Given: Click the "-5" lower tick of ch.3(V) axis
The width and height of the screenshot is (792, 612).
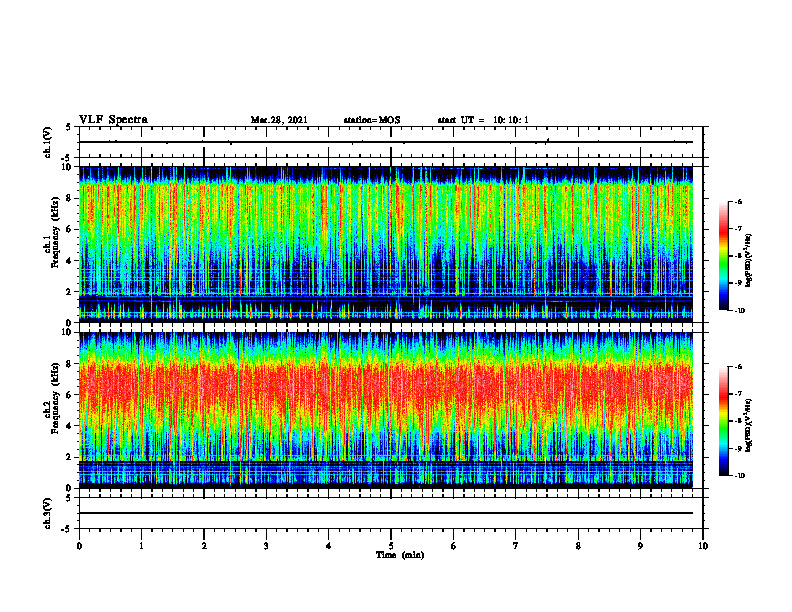Looking at the screenshot, I should [x=67, y=529].
